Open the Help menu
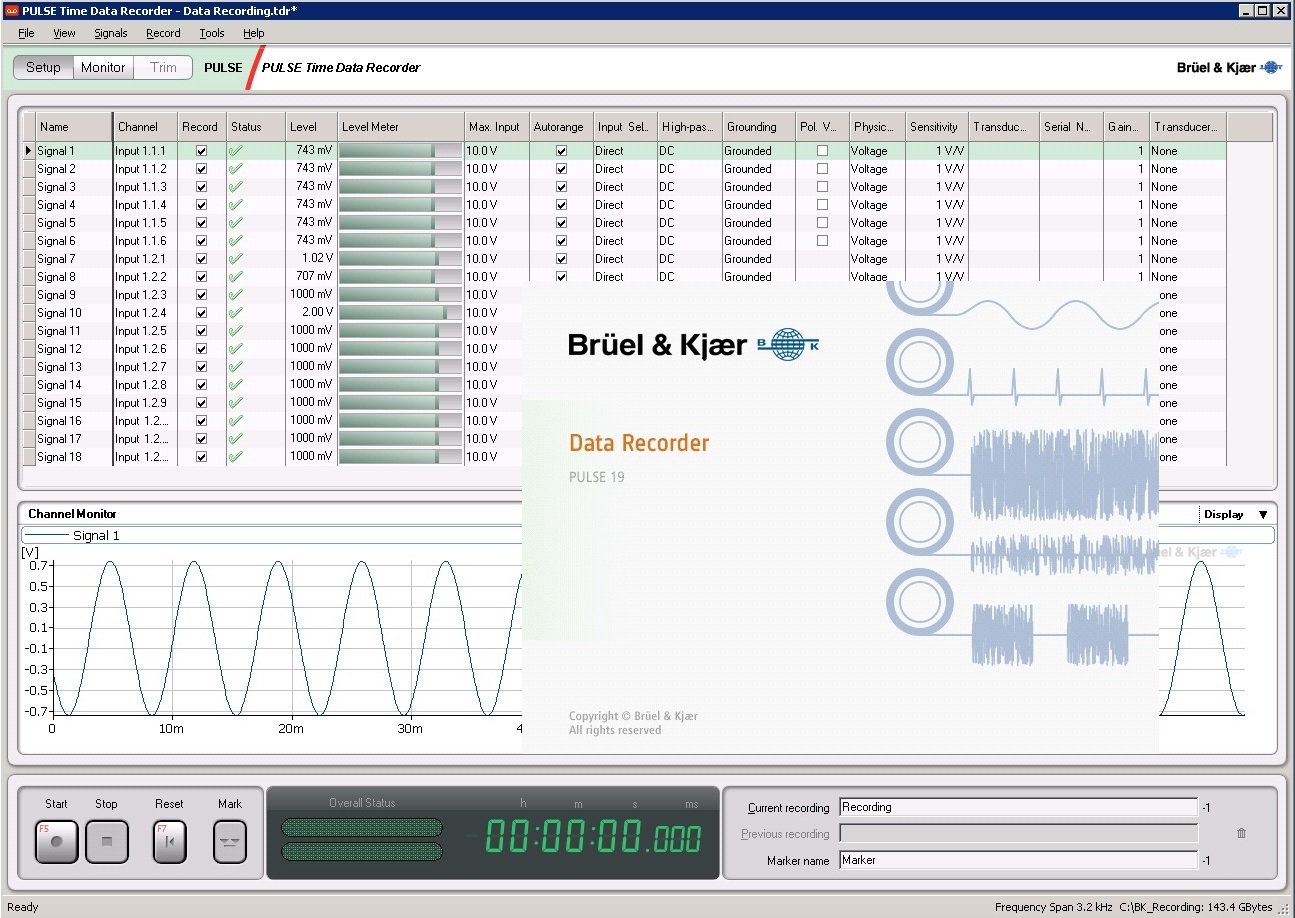1295x918 pixels. (254, 33)
